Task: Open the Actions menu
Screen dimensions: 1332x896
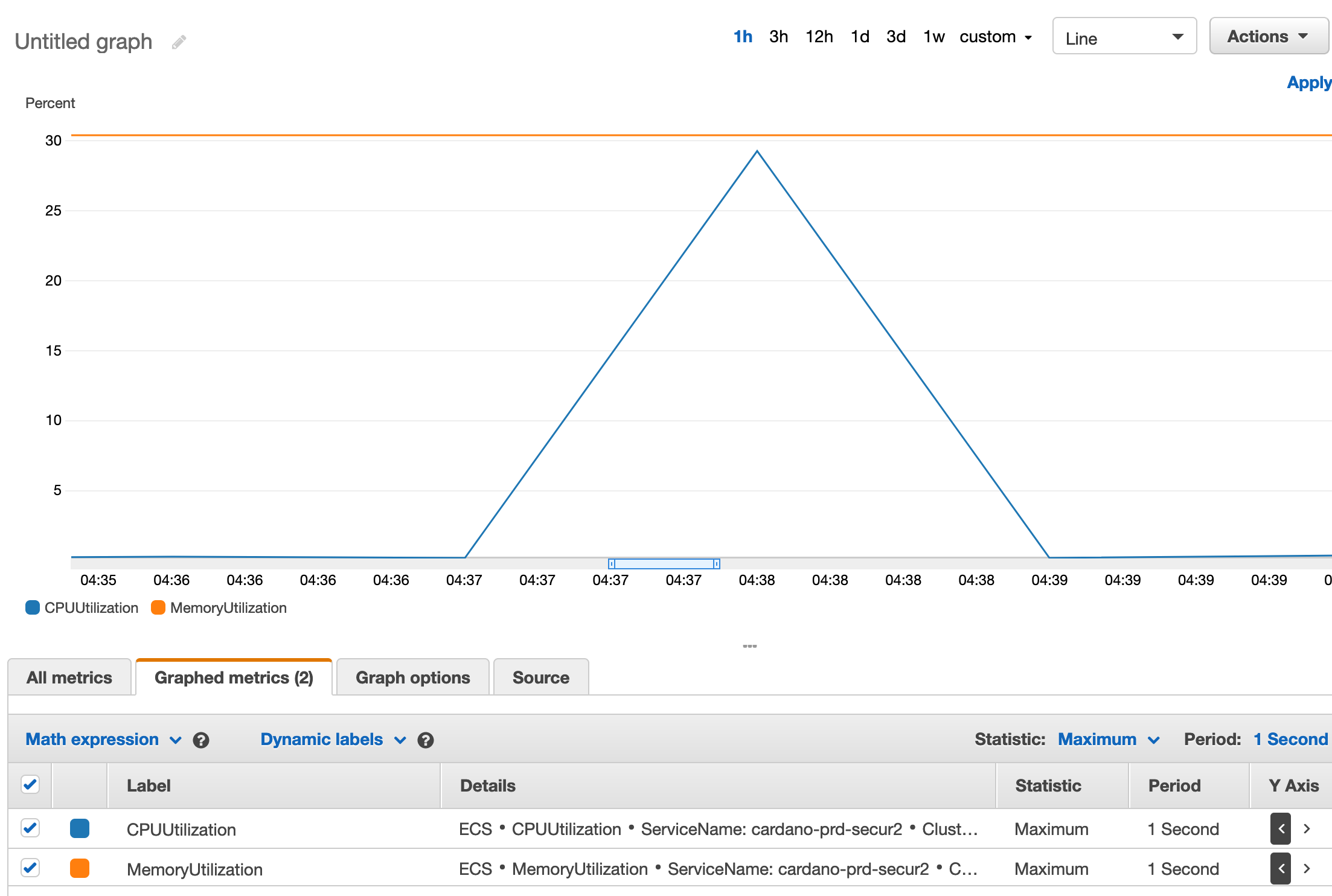Action: 1267,36
